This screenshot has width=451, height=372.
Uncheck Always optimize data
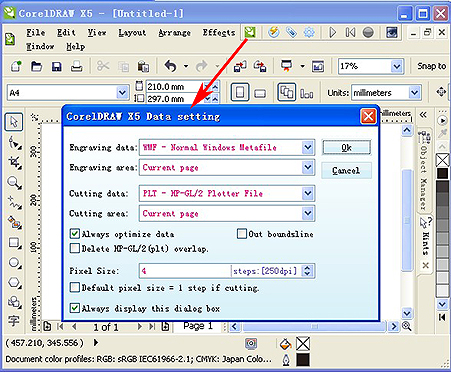click(75, 233)
